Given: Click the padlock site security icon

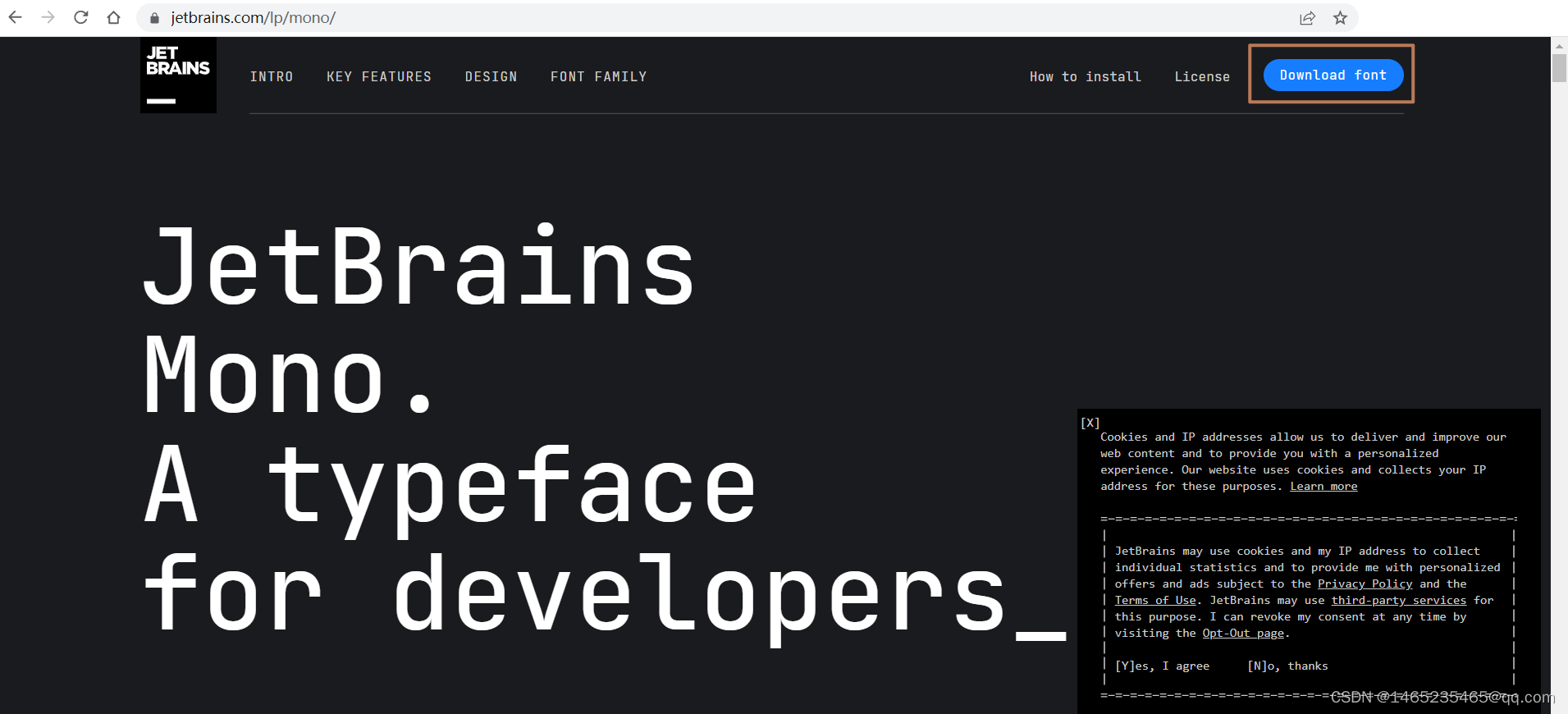Looking at the screenshot, I should pos(154,18).
